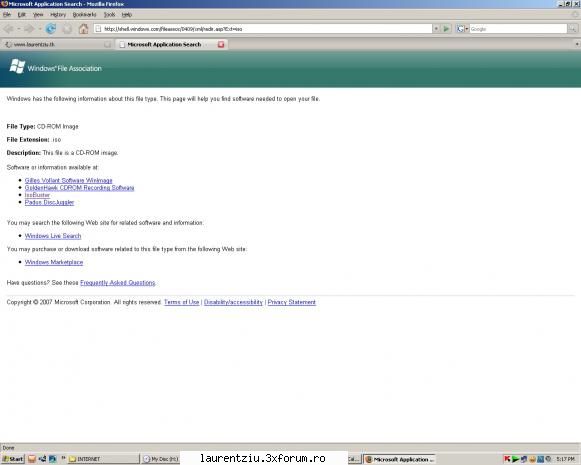The image size is (581, 465).
Task: Switch to the www.laurentziu.tk tab
Action: [57, 44]
